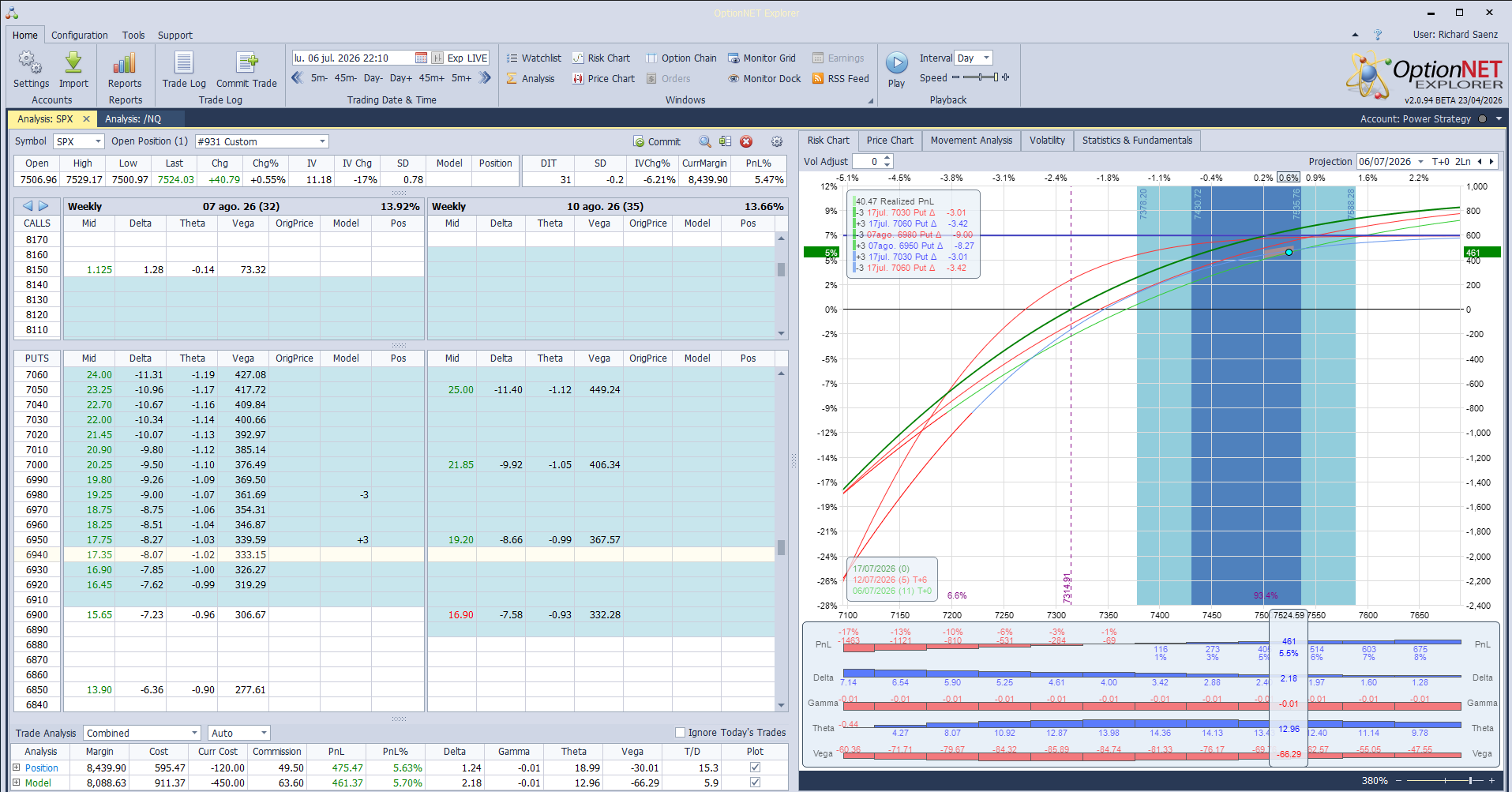This screenshot has width=1512, height=792.
Task: Uncheck the Model row Plot checkbox
Action: tap(756, 783)
